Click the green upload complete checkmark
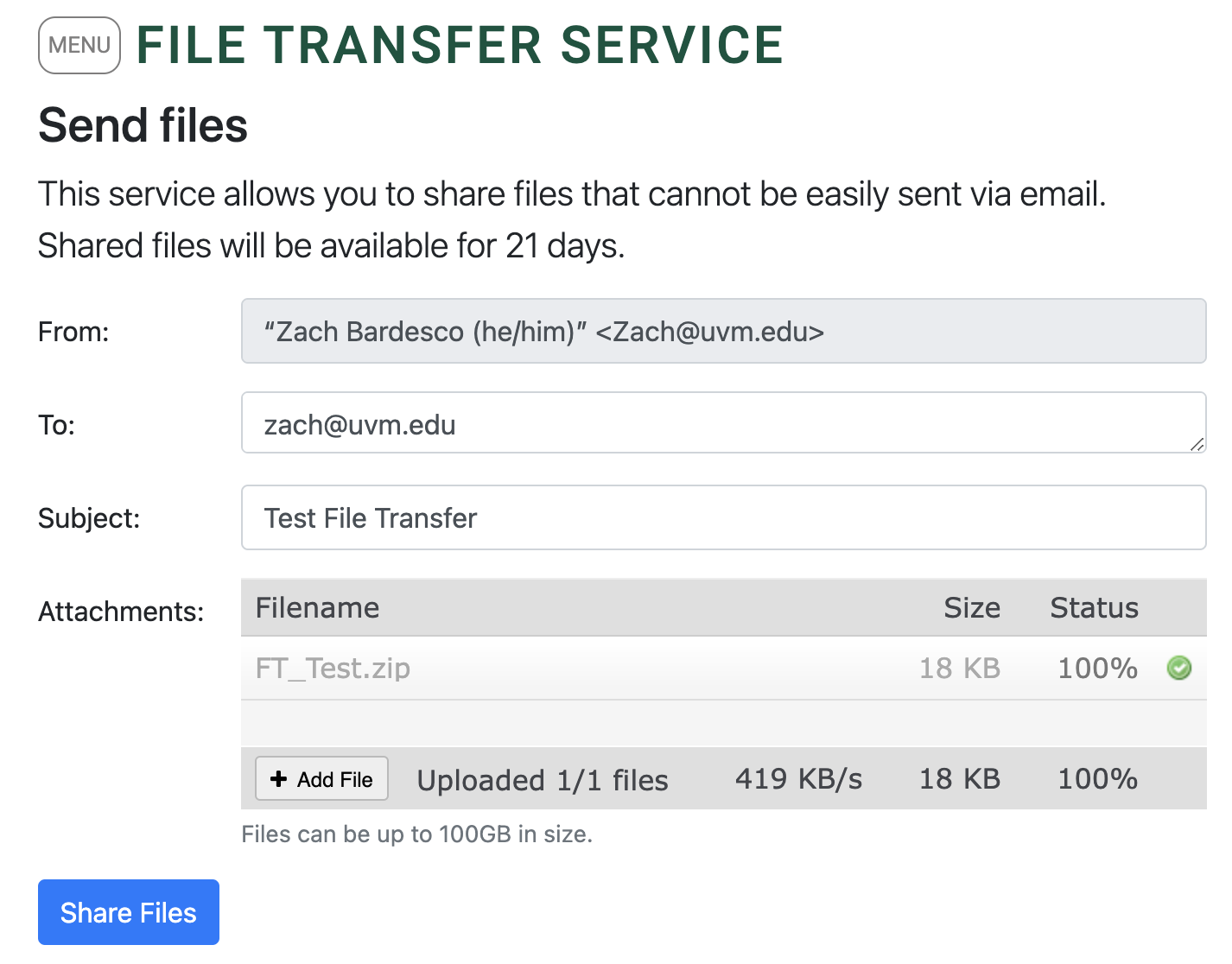The image size is (1232, 964). point(1179,668)
